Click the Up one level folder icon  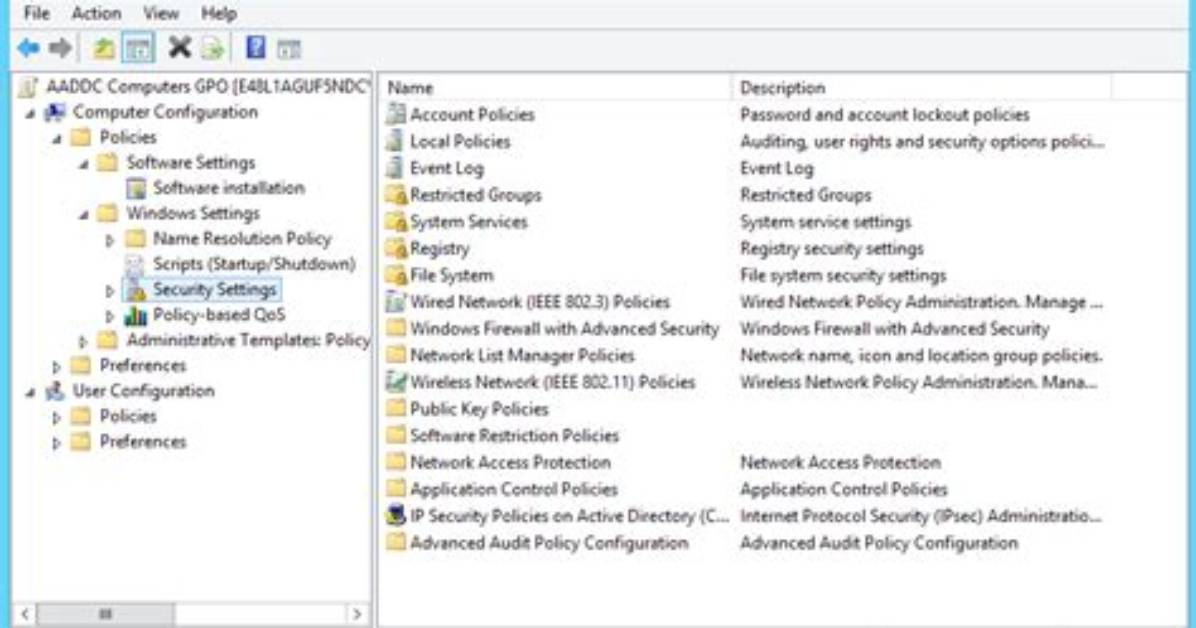tap(104, 49)
